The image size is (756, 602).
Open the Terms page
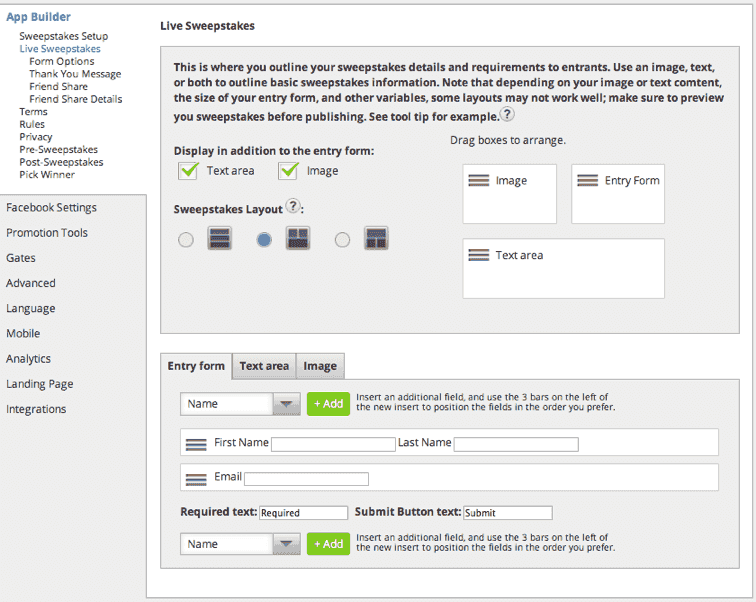pos(33,111)
